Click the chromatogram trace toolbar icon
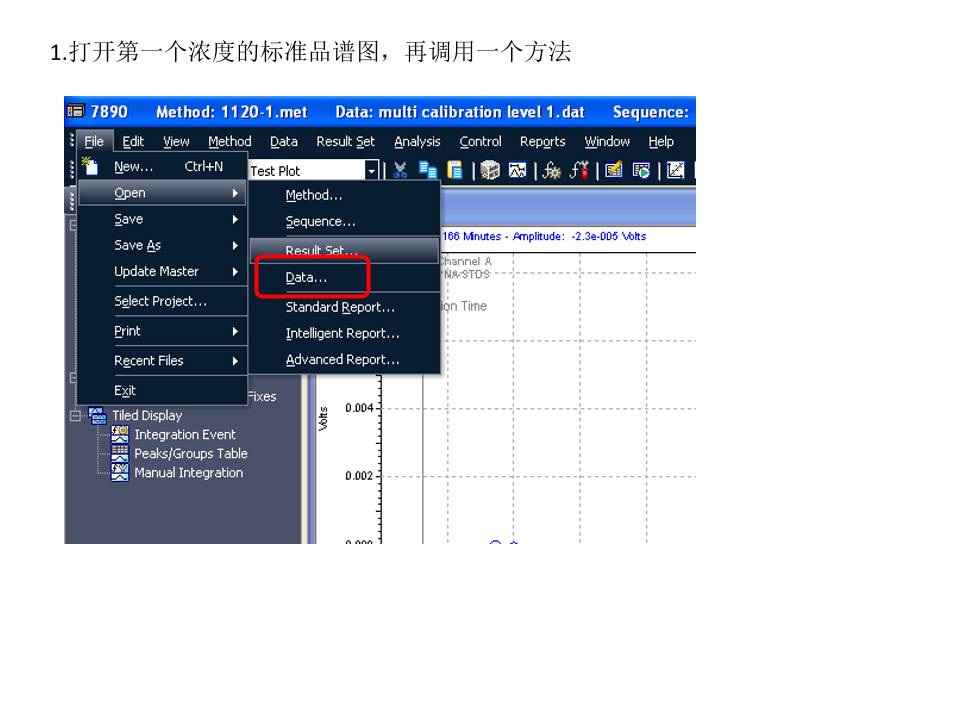 pyautogui.click(x=517, y=171)
